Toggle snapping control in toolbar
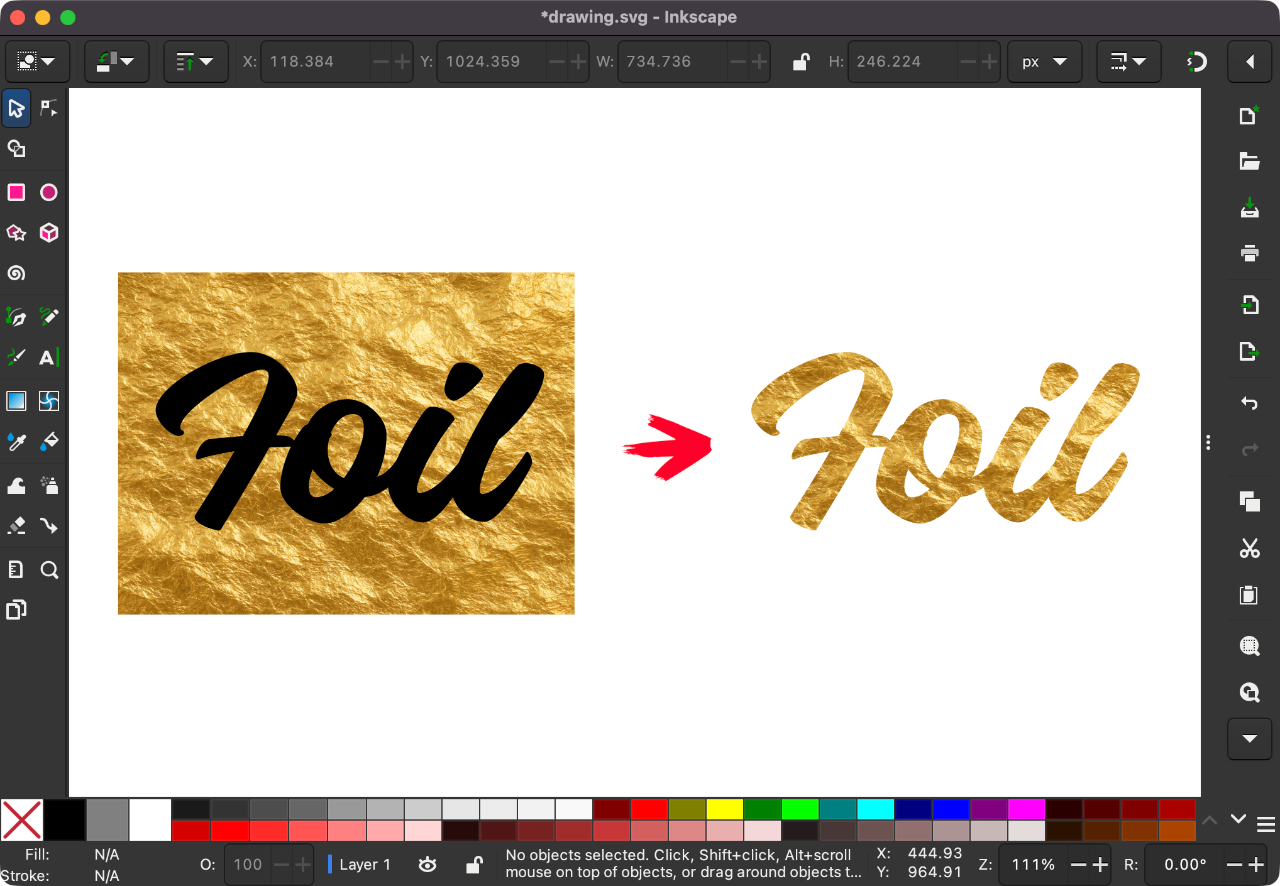The width and height of the screenshot is (1280, 886). [x=1196, y=62]
